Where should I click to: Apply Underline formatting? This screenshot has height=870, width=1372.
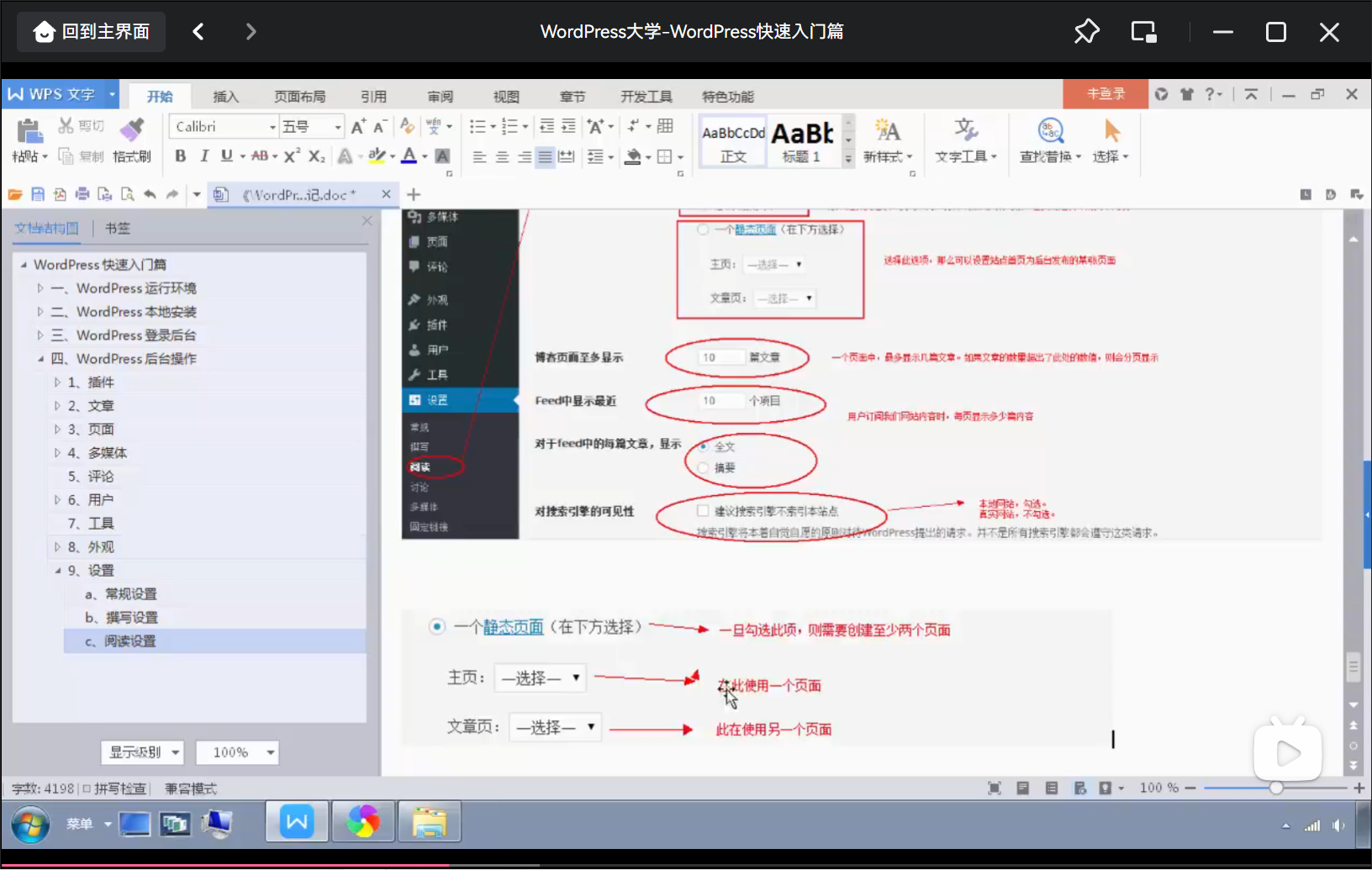click(226, 156)
